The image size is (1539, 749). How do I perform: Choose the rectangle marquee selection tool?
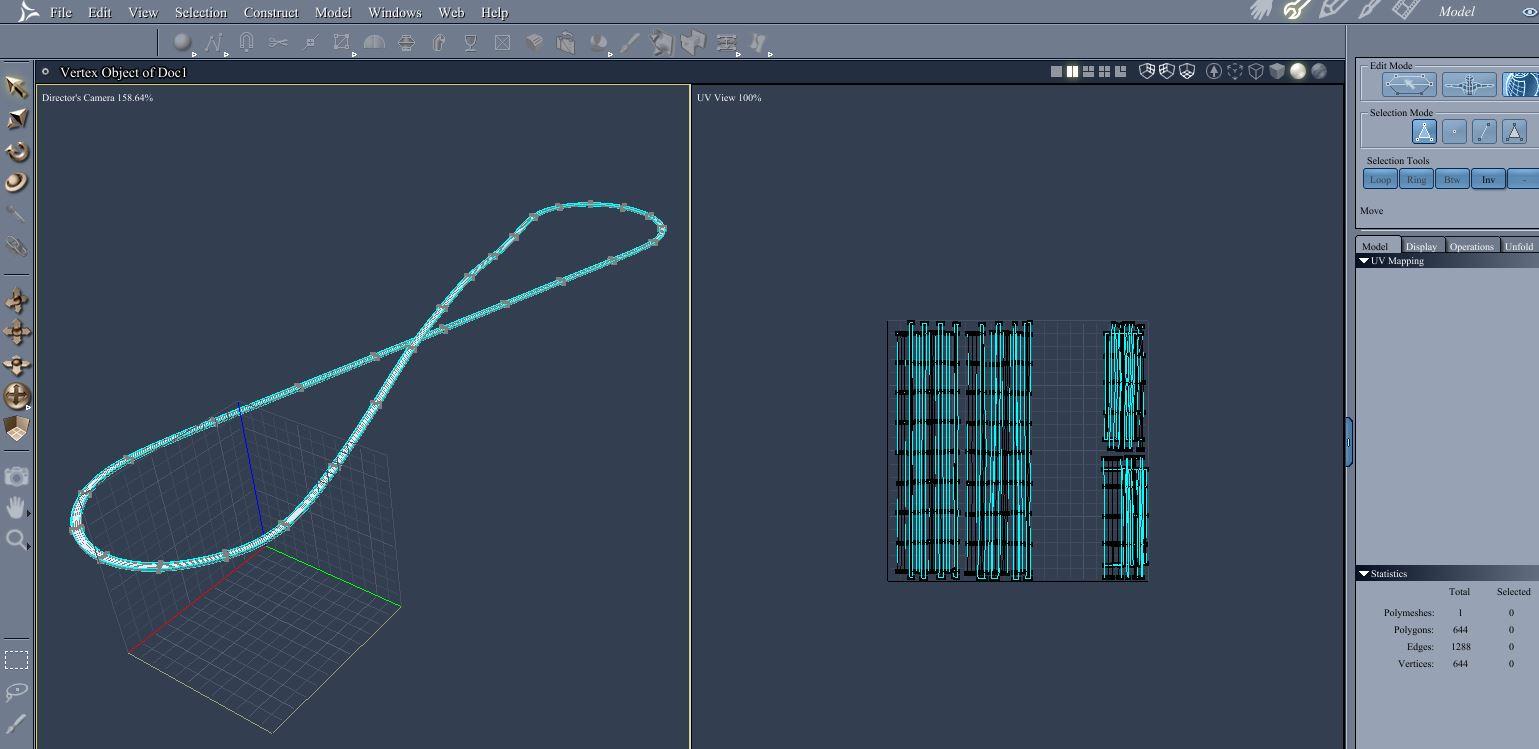[16, 660]
